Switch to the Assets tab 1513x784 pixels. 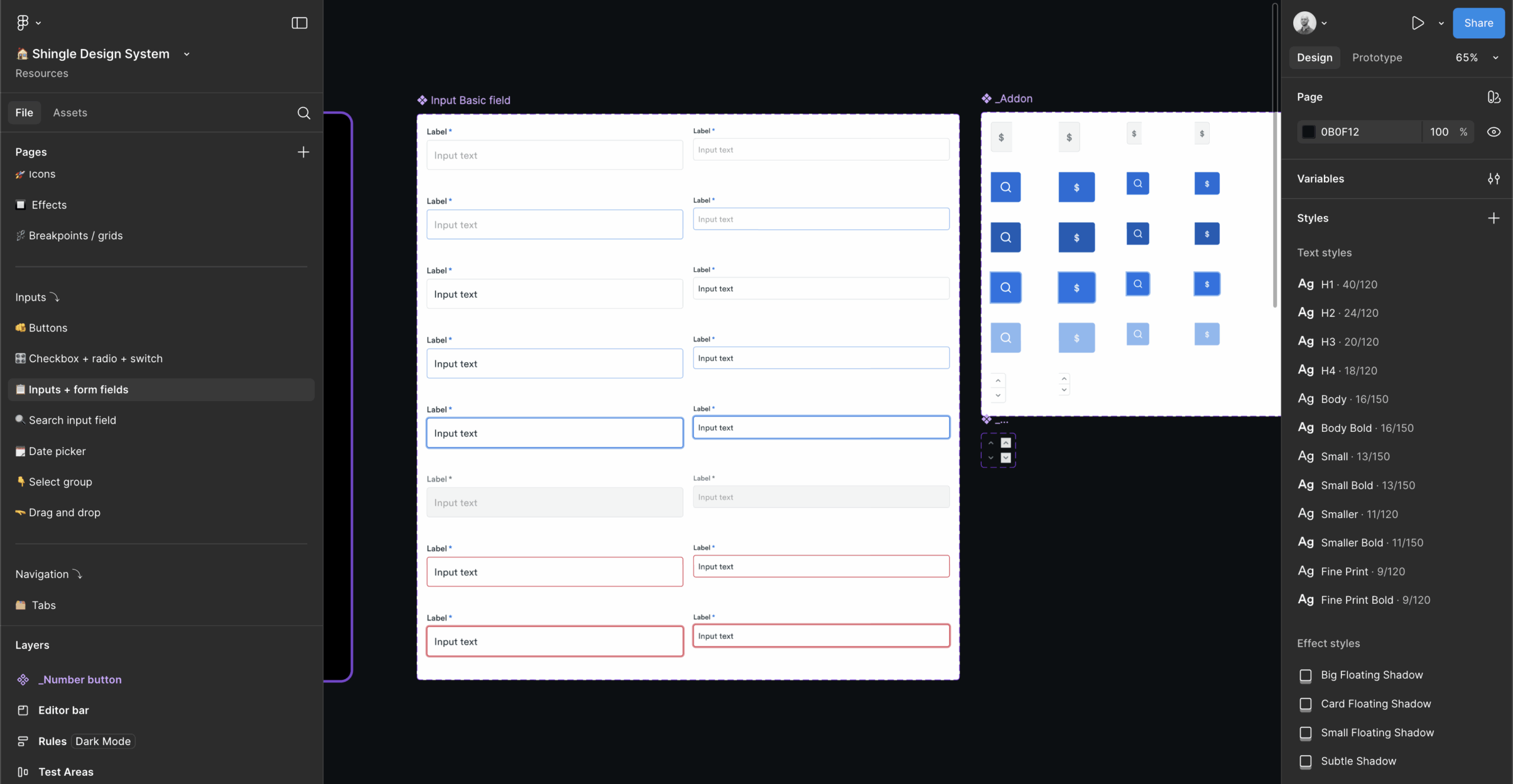click(x=70, y=112)
